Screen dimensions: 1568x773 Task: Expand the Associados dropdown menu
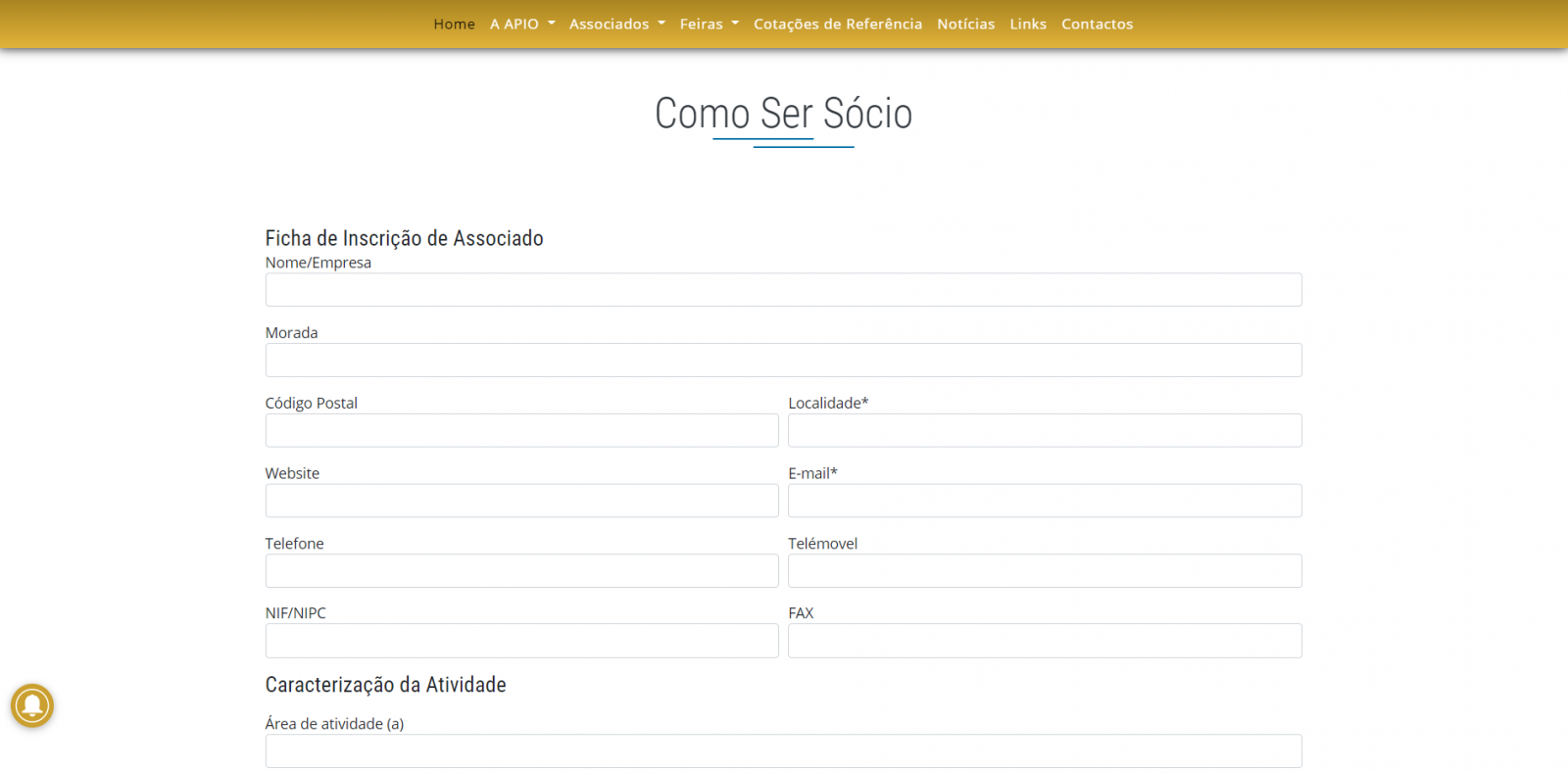pos(616,24)
